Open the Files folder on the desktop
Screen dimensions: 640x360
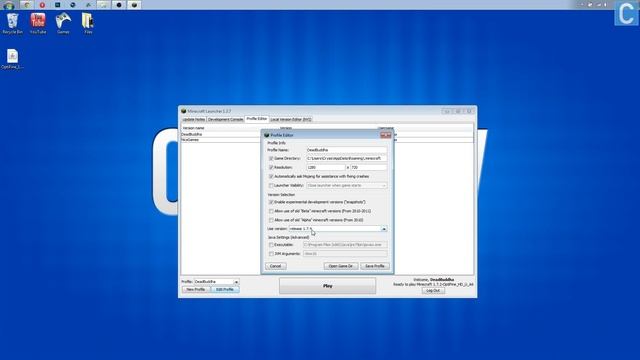(x=88, y=23)
